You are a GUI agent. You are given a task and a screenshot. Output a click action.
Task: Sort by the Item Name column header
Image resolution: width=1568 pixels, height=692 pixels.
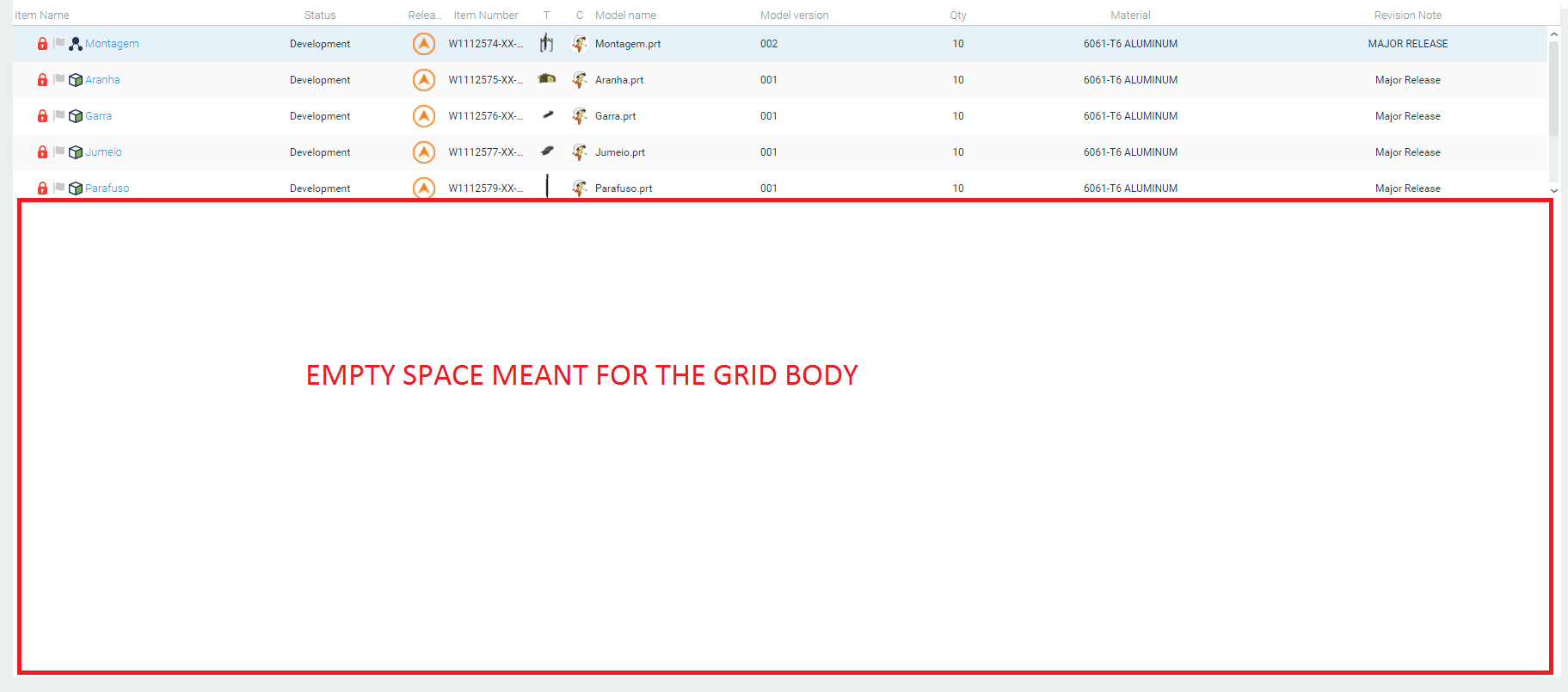click(42, 15)
